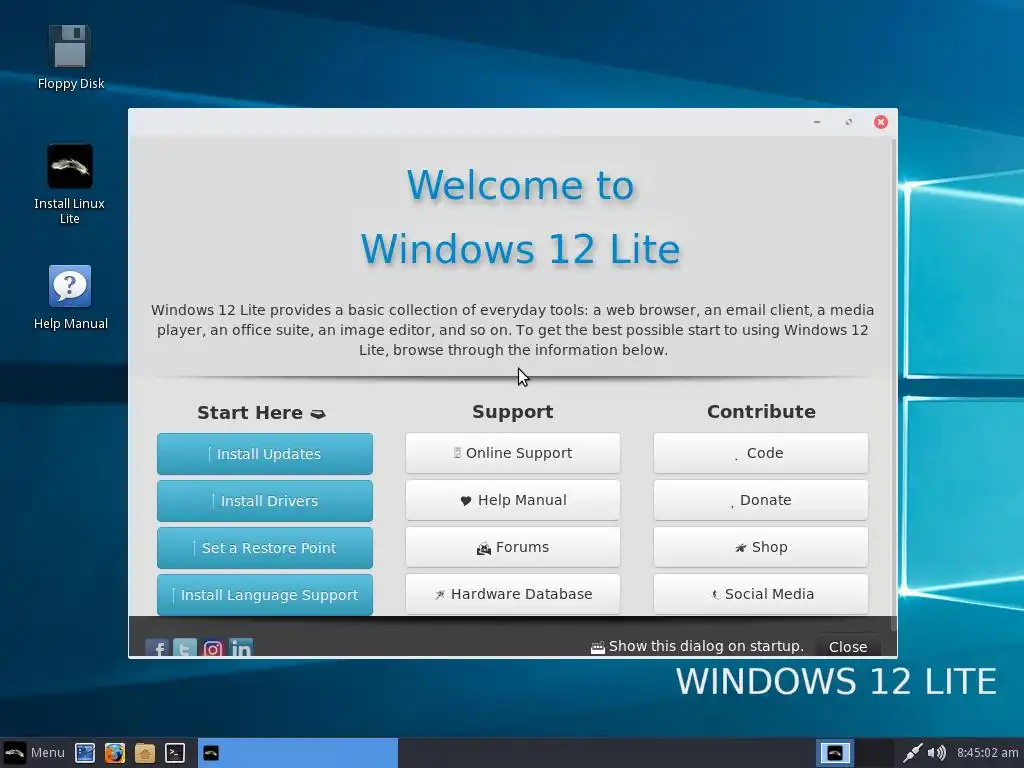Open the Menu start button
Image resolution: width=1024 pixels, height=768 pixels.
tap(34, 753)
